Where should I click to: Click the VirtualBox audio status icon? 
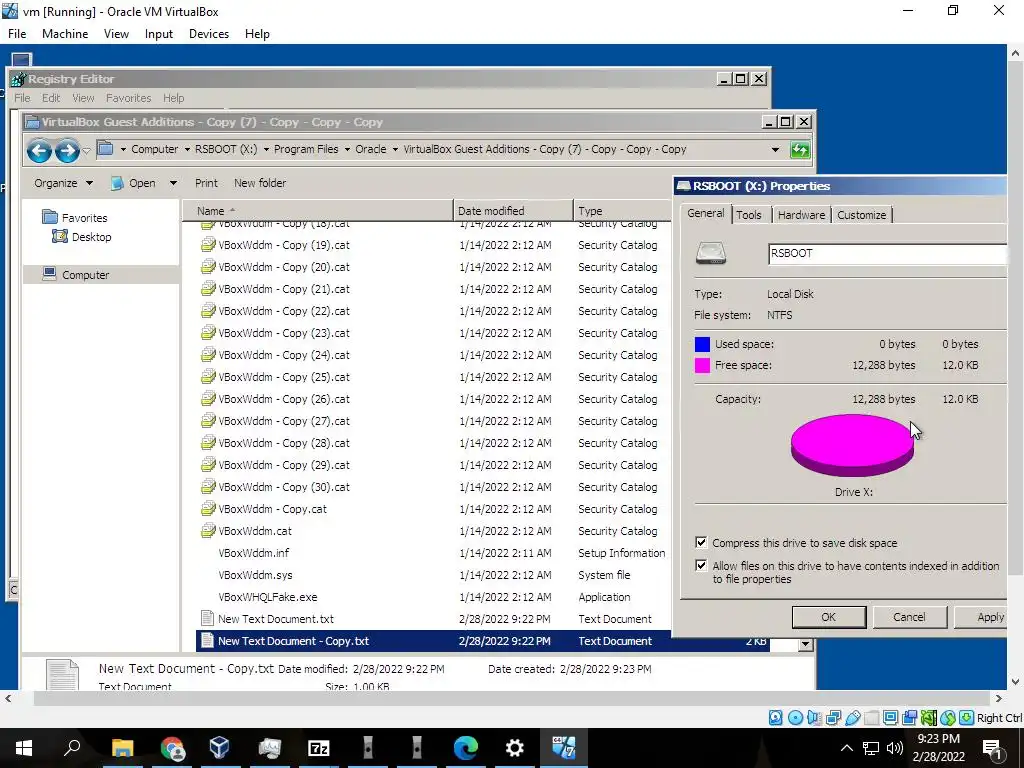(814, 718)
